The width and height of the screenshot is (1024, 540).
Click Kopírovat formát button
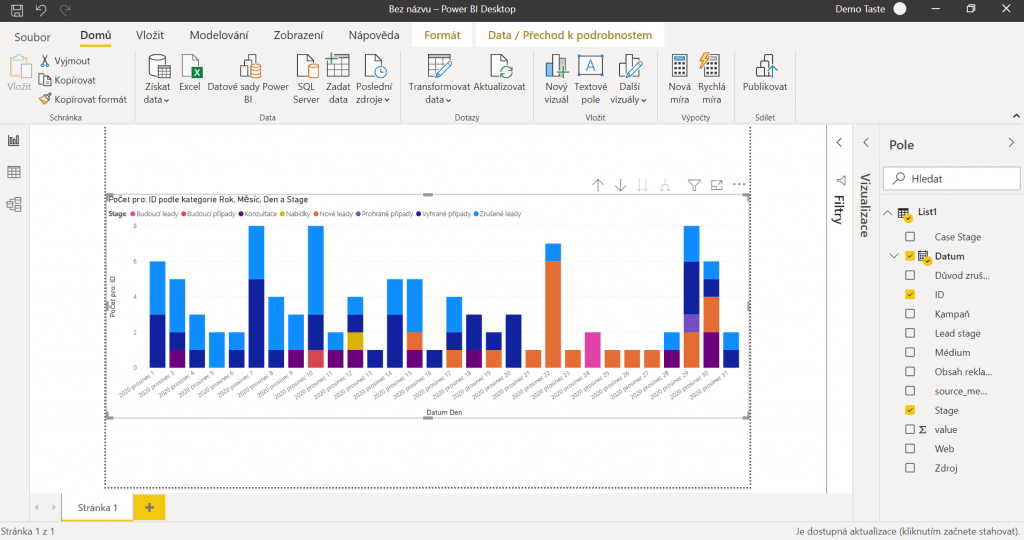tap(82, 99)
